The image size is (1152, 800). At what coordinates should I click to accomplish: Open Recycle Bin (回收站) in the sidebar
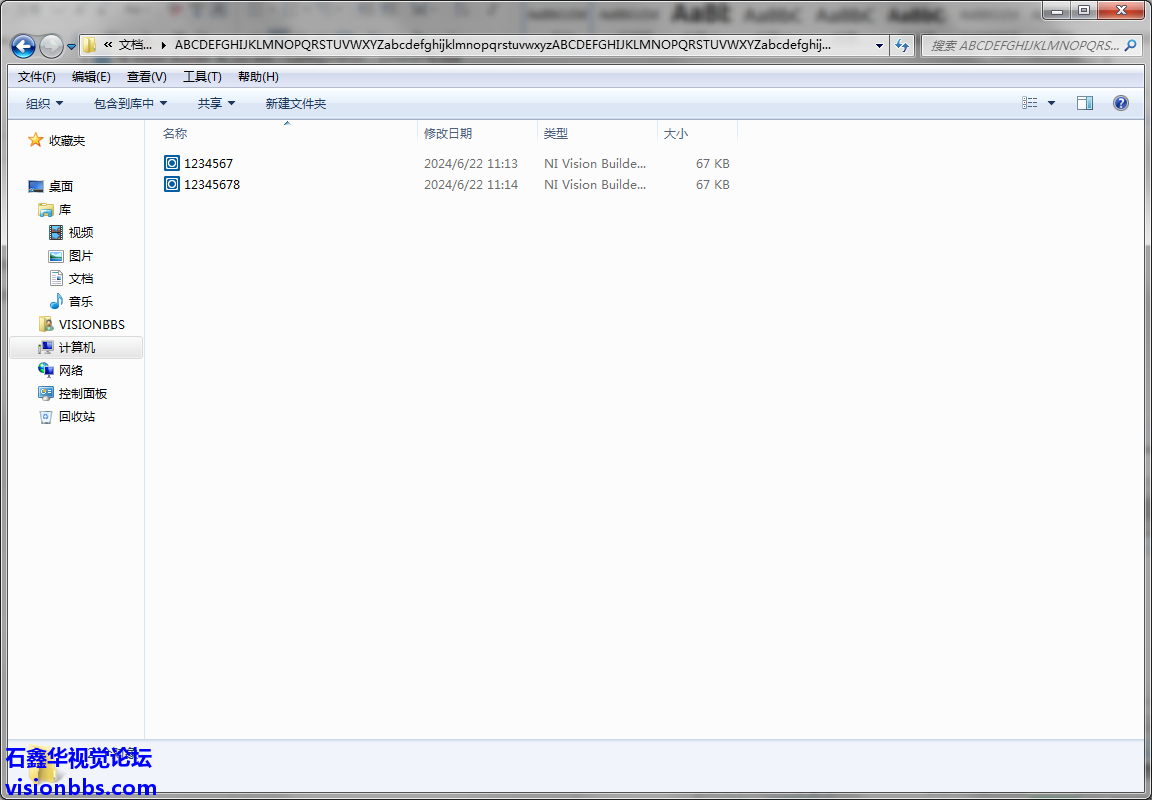[76, 417]
